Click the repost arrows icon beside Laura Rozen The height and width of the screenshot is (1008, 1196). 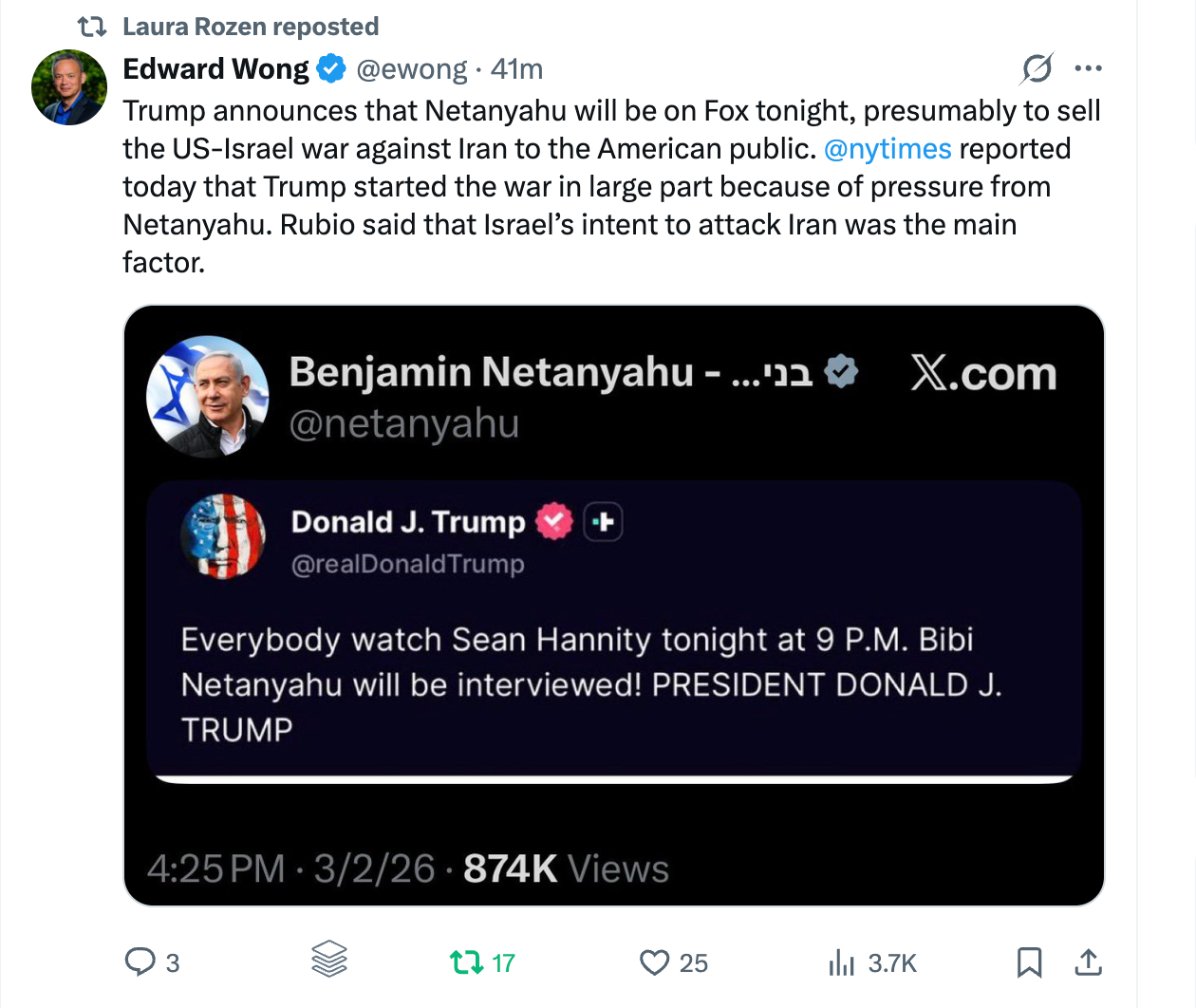tap(91, 27)
